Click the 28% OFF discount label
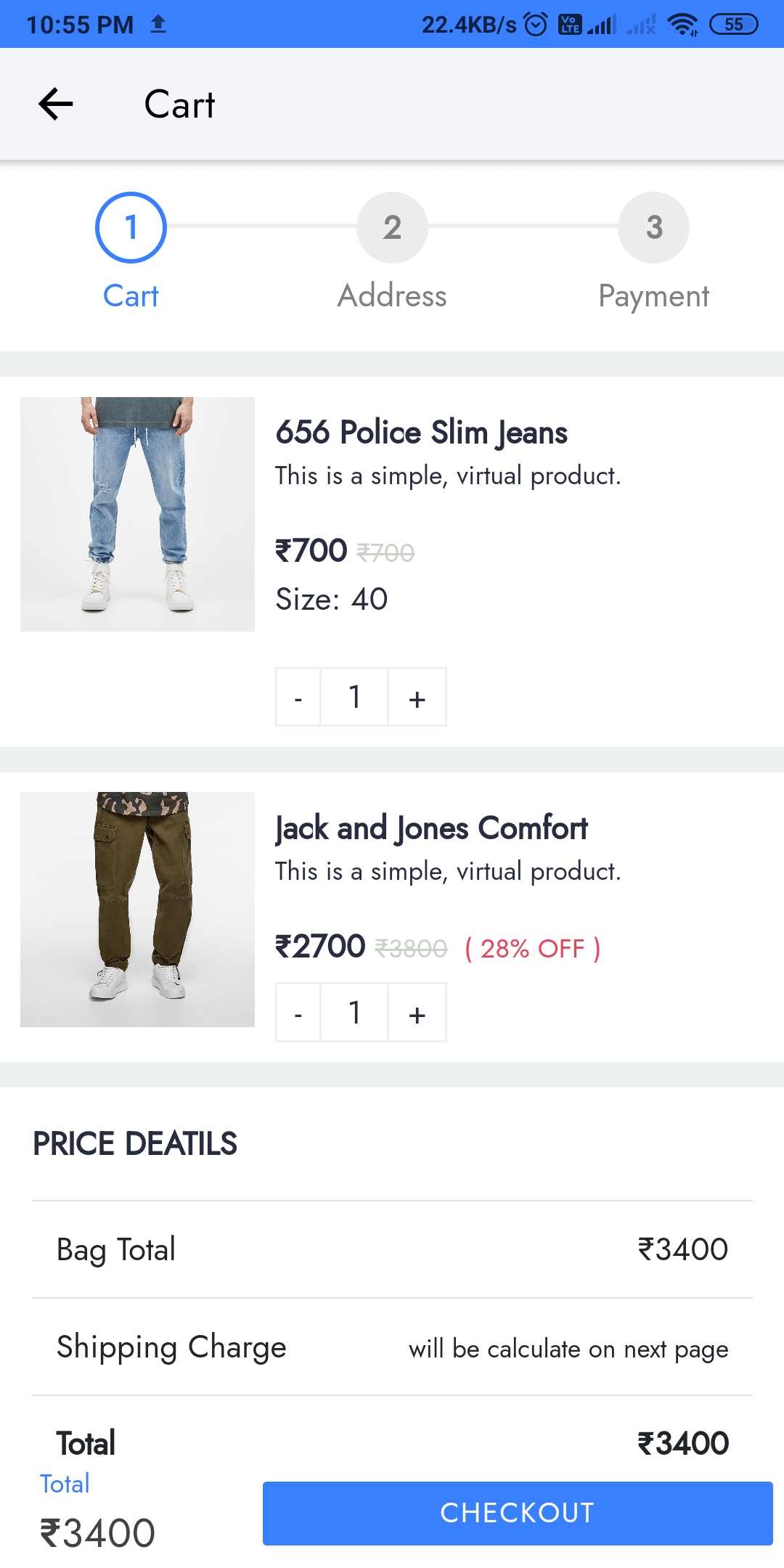This screenshot has height=1568, width=784. (533, 949)
